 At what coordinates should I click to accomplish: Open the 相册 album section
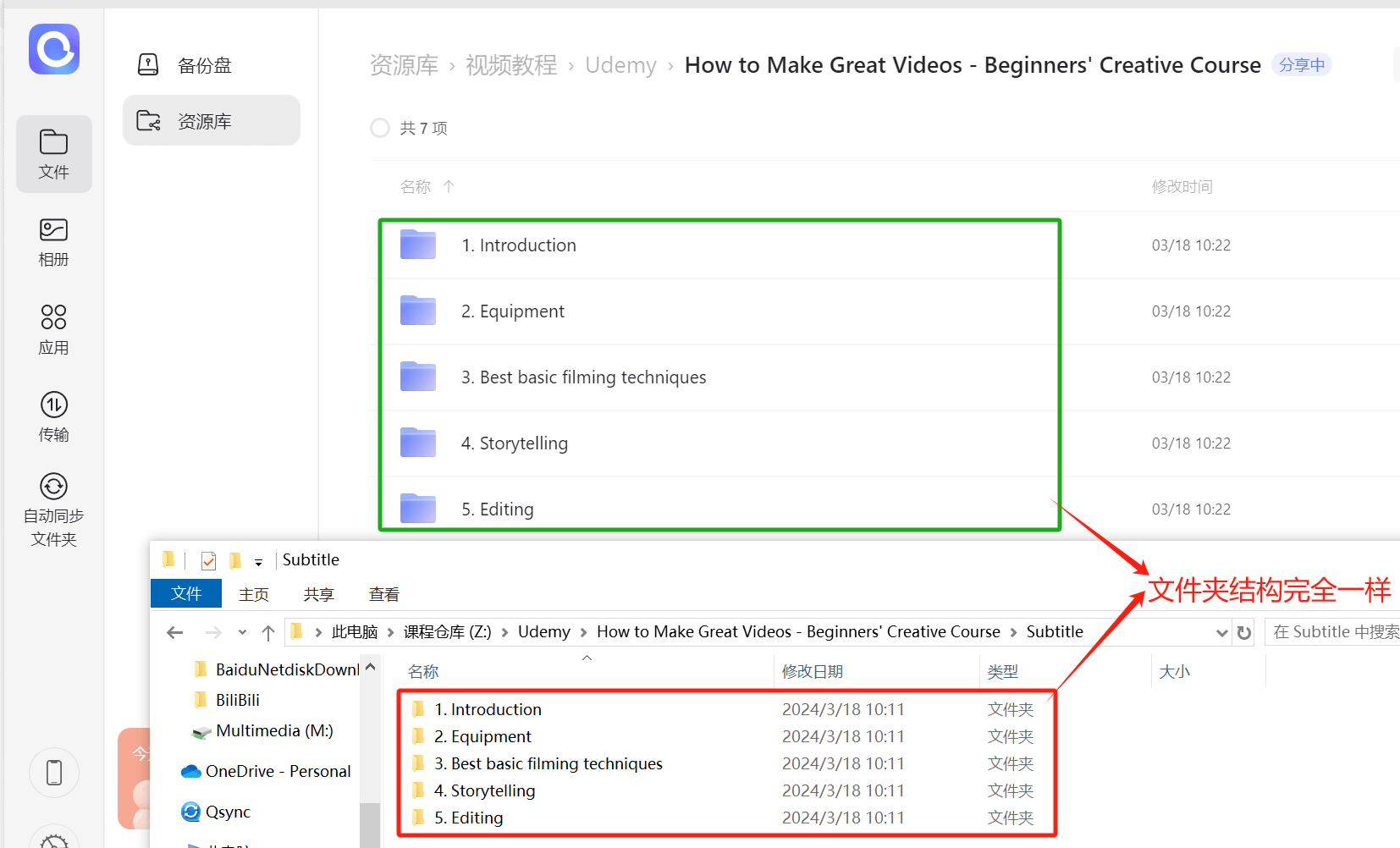tap(54, 242)
